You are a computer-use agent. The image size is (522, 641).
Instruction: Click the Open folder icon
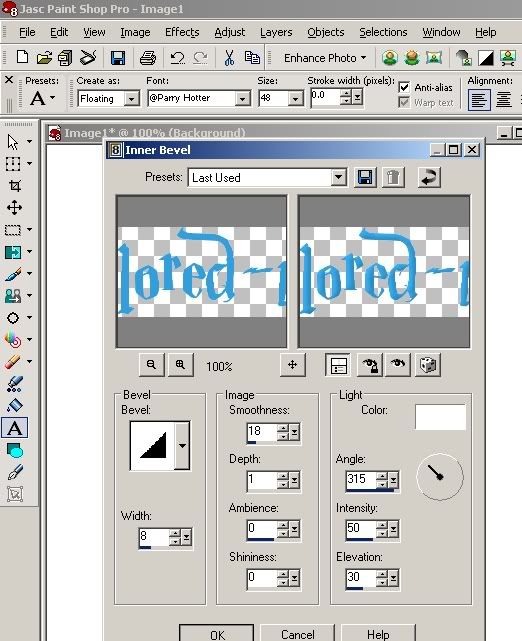[44, 58]
